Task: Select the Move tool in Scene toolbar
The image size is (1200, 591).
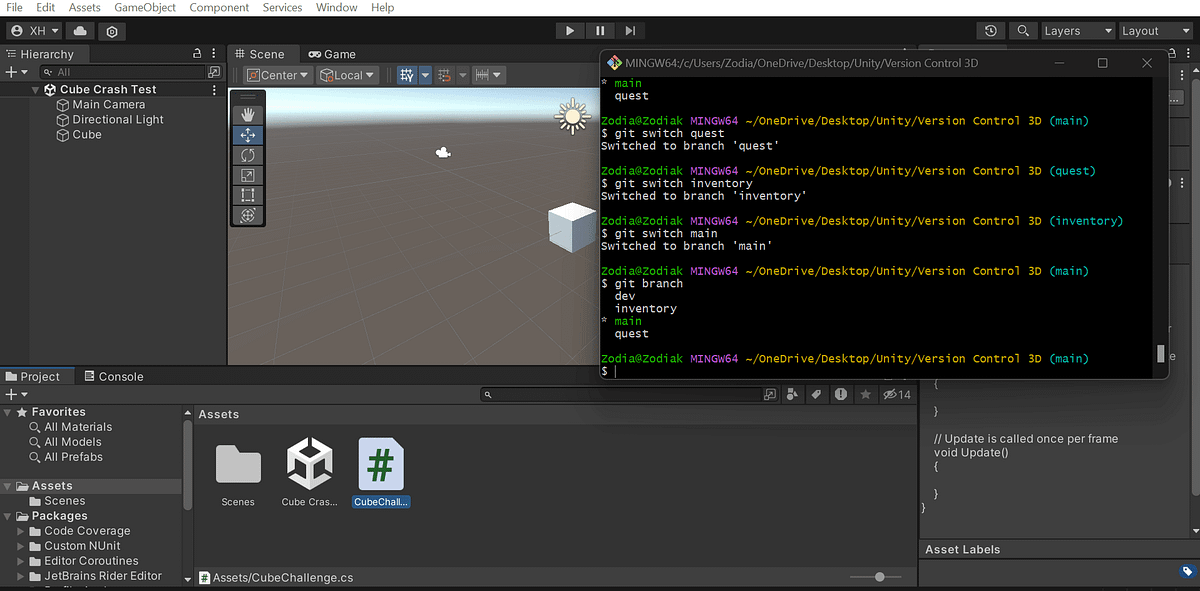Action: [x=248, y=134]
